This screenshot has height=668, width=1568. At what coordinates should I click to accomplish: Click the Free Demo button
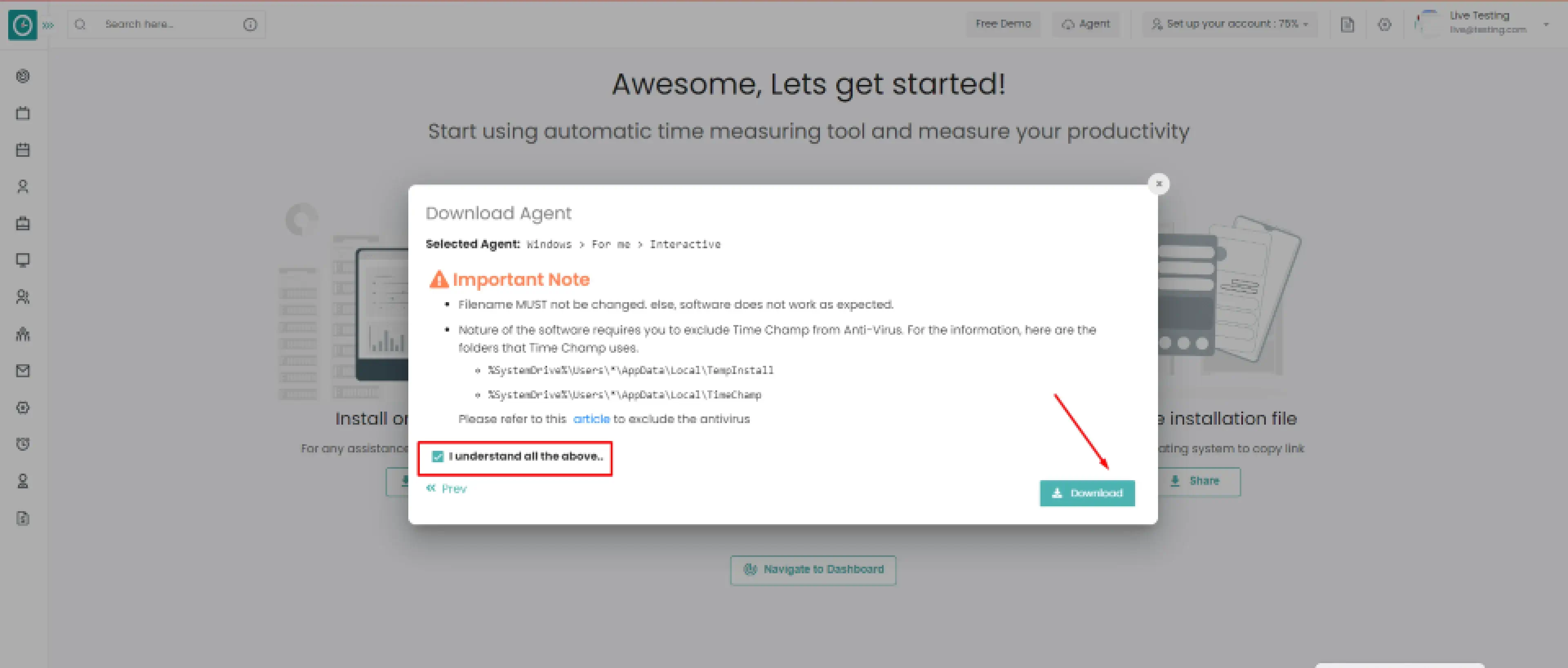coord(1002,24)
